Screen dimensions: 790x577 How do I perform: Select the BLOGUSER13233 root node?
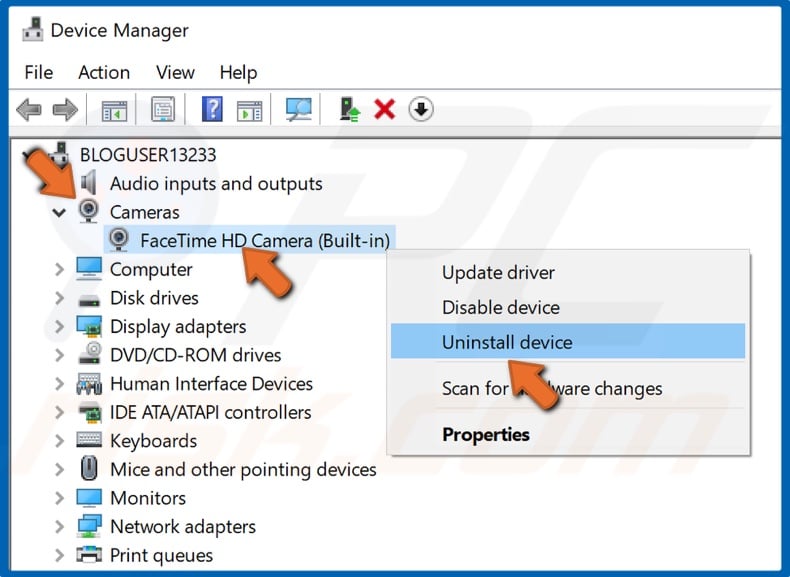[x=148, y=155]
